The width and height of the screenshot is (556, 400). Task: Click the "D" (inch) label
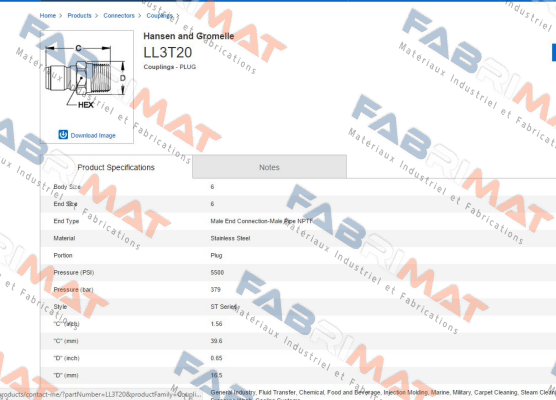click(67, 358)
